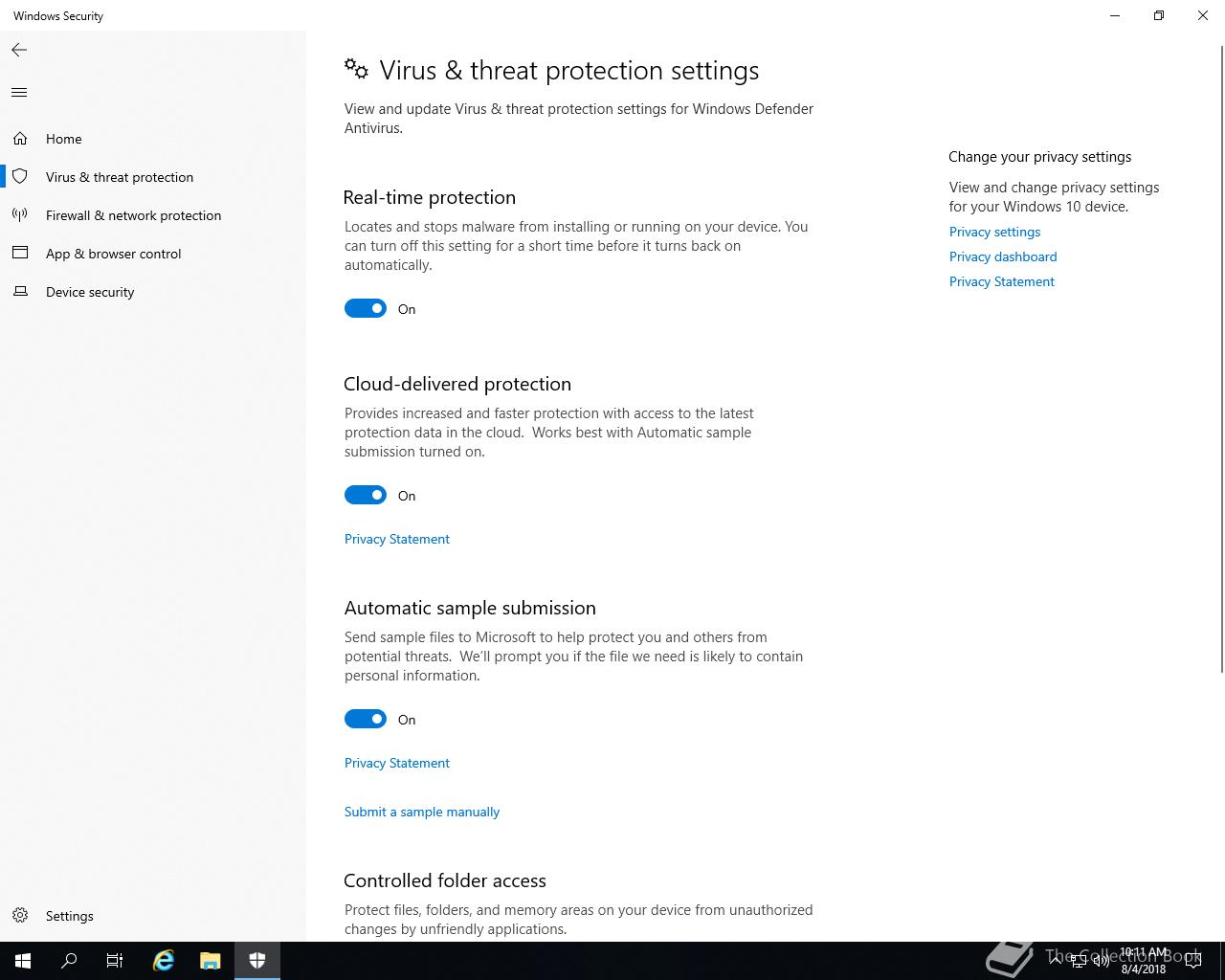Click the Settings gear icon in sidebar

click(x=20, y=916)
